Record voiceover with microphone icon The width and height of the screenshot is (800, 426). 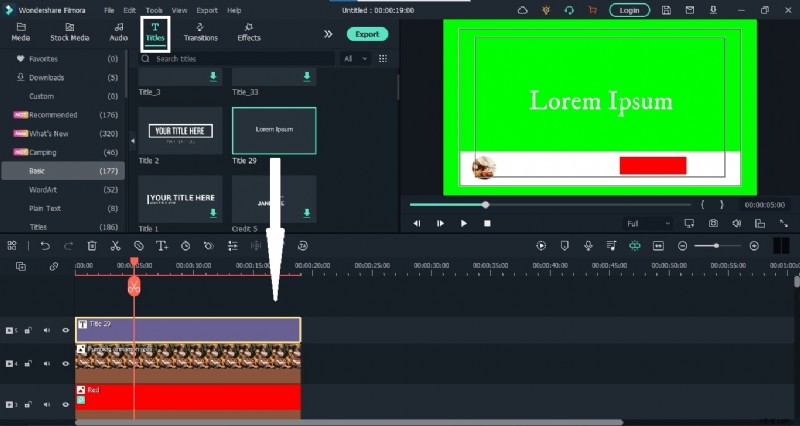click(x=588, y=246)
